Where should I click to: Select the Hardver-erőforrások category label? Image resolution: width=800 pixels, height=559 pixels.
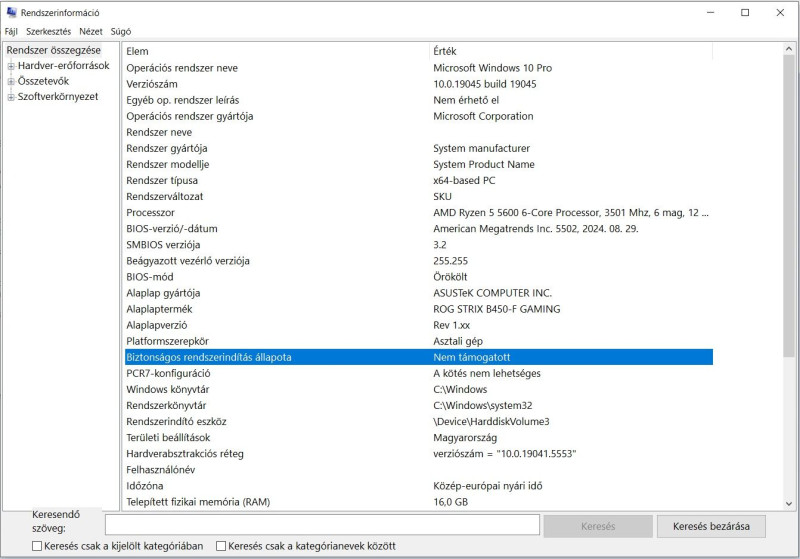click(64, 65)
